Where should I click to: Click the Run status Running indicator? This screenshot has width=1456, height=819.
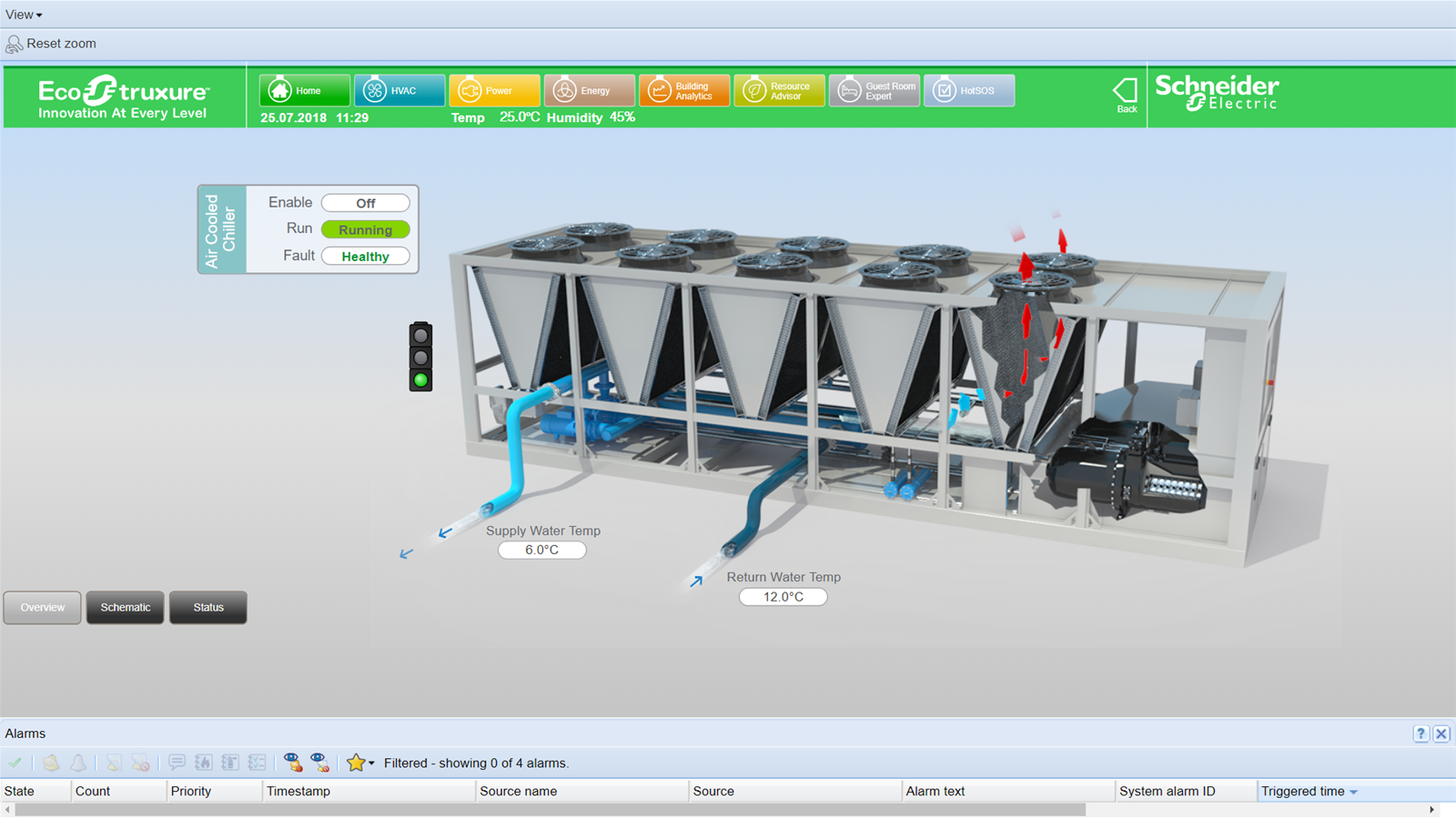[365, 230]
